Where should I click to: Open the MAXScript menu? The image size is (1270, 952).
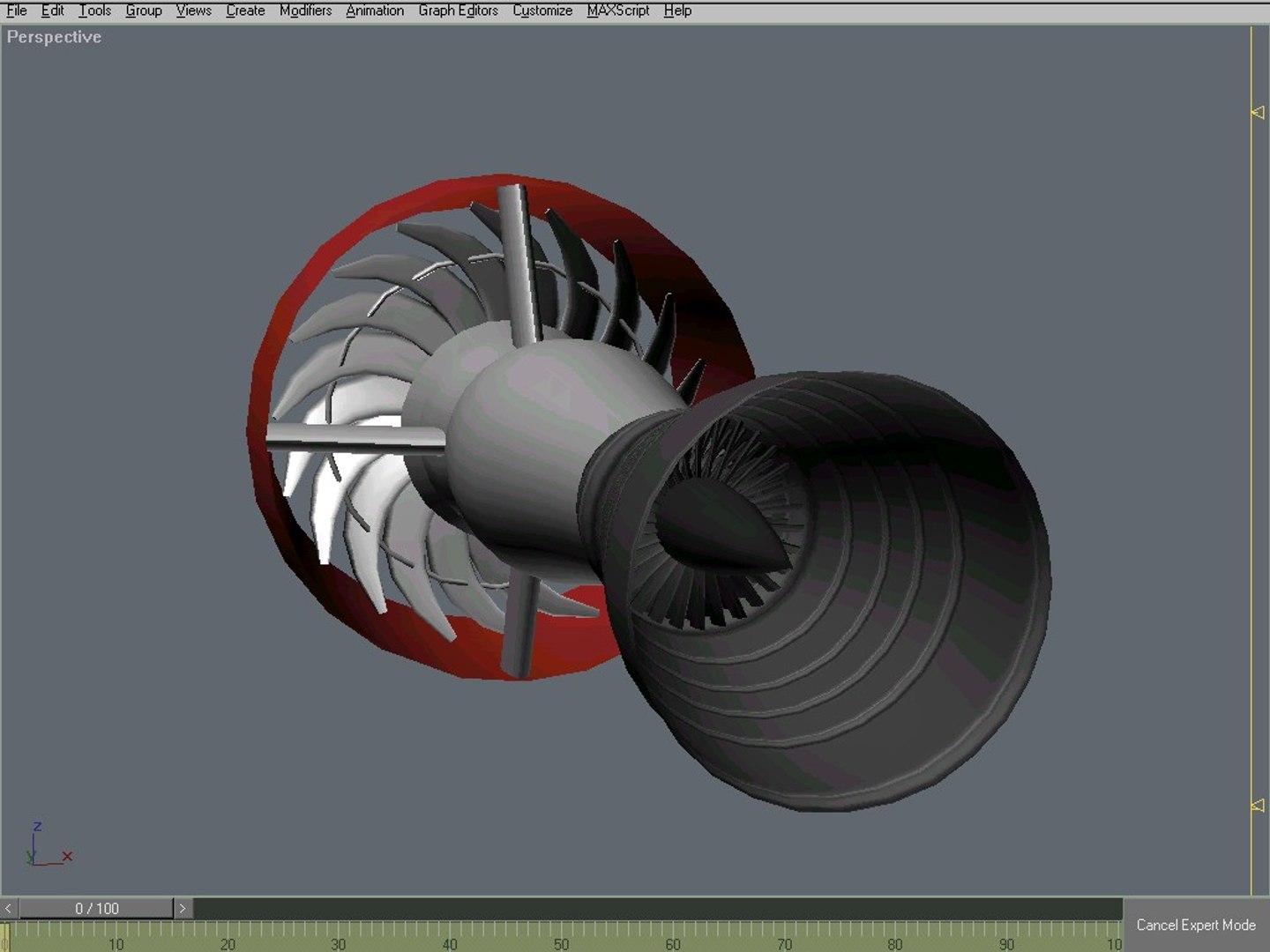(x=617, y=11)
